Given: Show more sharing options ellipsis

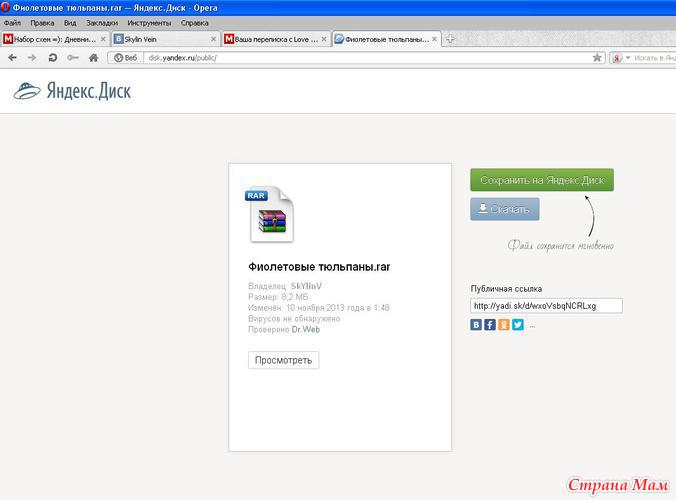Looking at the screenshot, I should [x=532, y=326].
